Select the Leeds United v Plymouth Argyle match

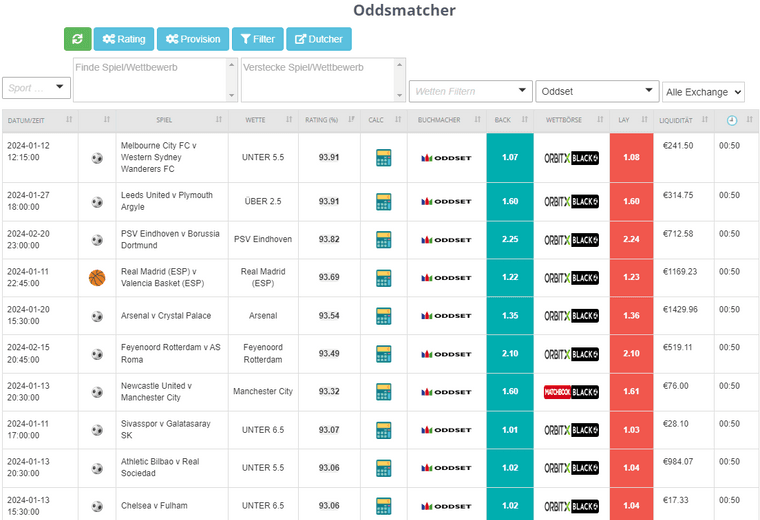tap(167, 201)
